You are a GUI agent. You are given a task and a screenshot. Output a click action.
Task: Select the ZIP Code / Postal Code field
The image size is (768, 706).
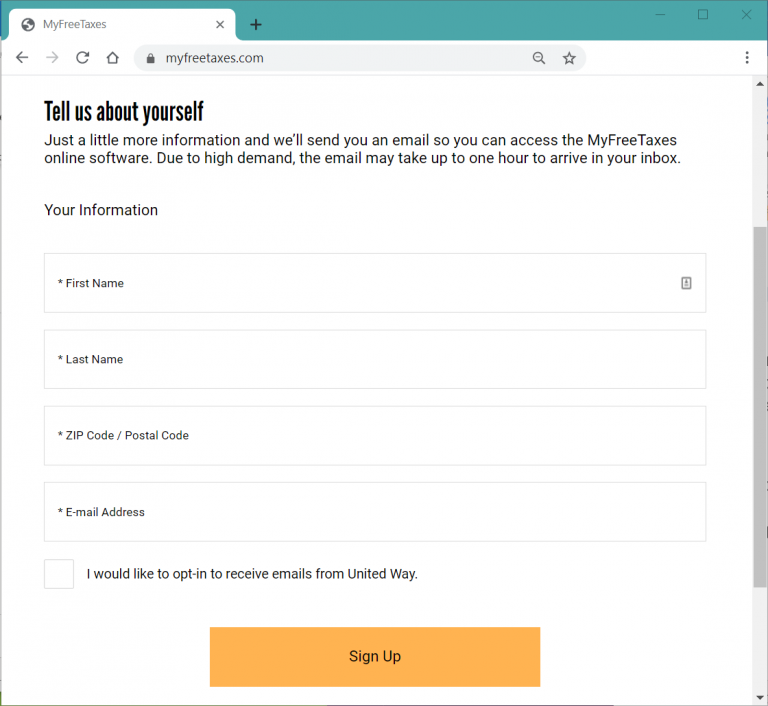375,435
